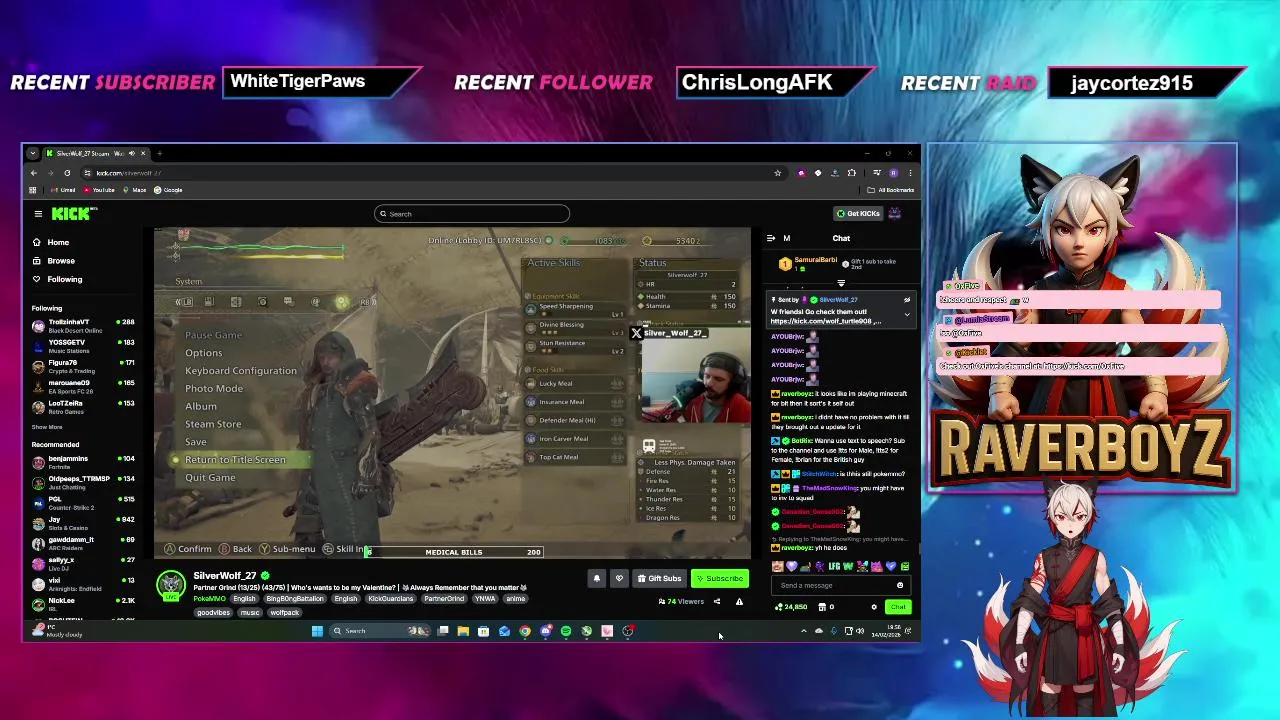
Task: Open chat settings gear icon
Action: 873,607
